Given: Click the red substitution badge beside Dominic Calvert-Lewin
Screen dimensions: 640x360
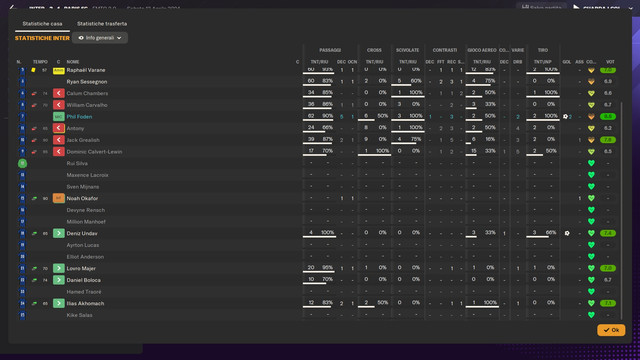Looking at the screenshot, I should coord(59,152).
